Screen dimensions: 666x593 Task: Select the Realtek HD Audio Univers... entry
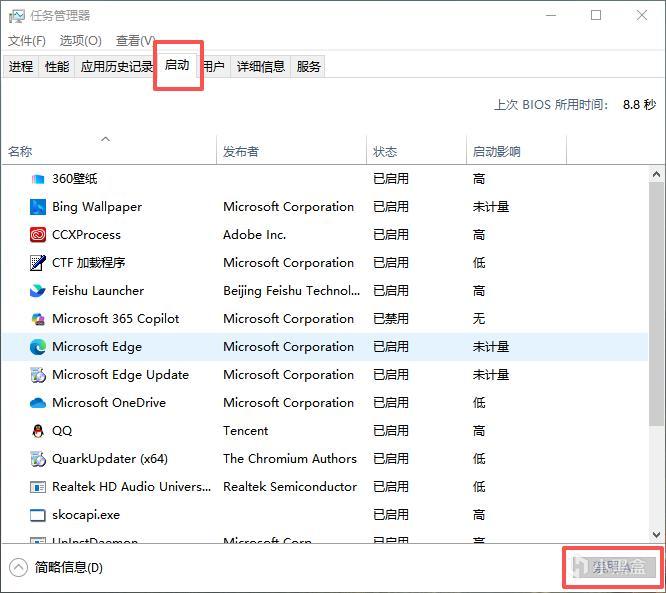click(131, 487)
